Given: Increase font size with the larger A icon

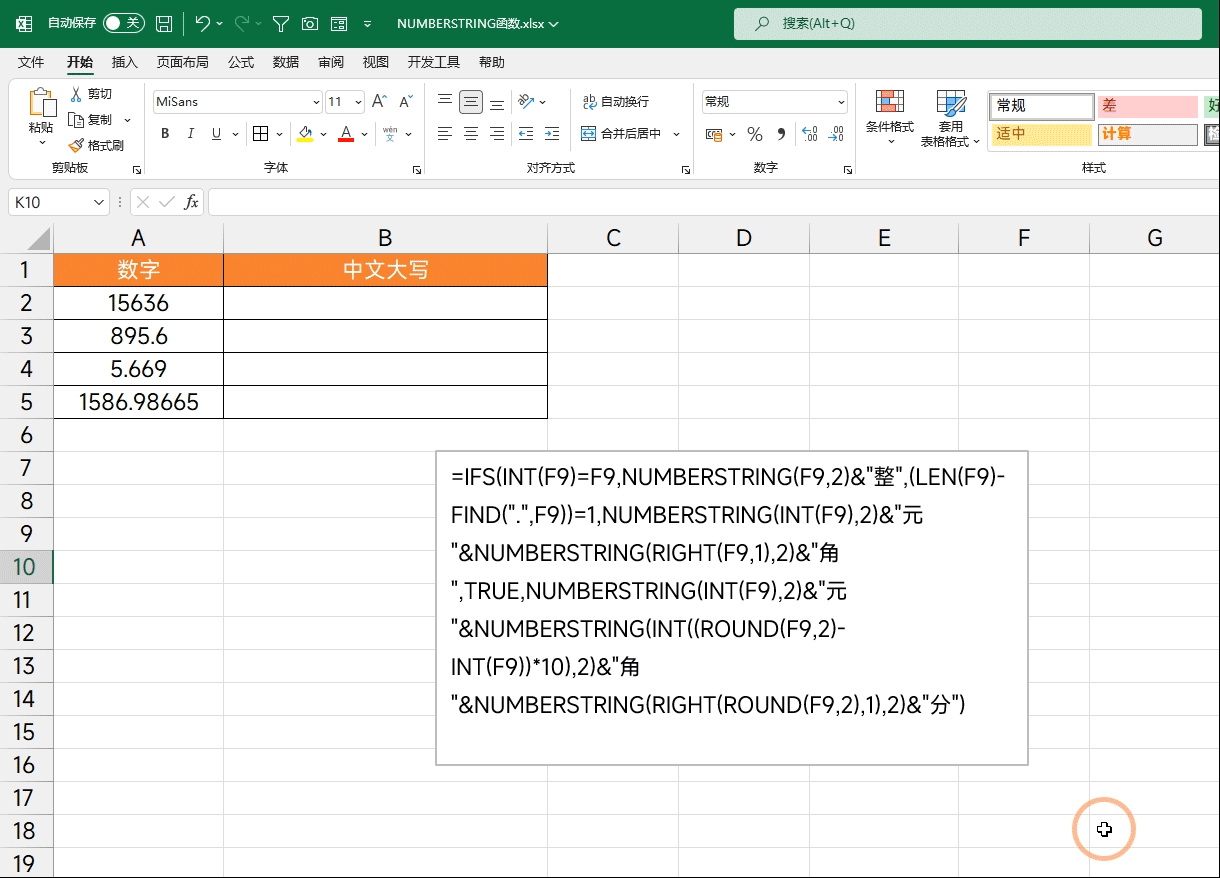Looking at the screenshot, I should [x=379, y=101].
